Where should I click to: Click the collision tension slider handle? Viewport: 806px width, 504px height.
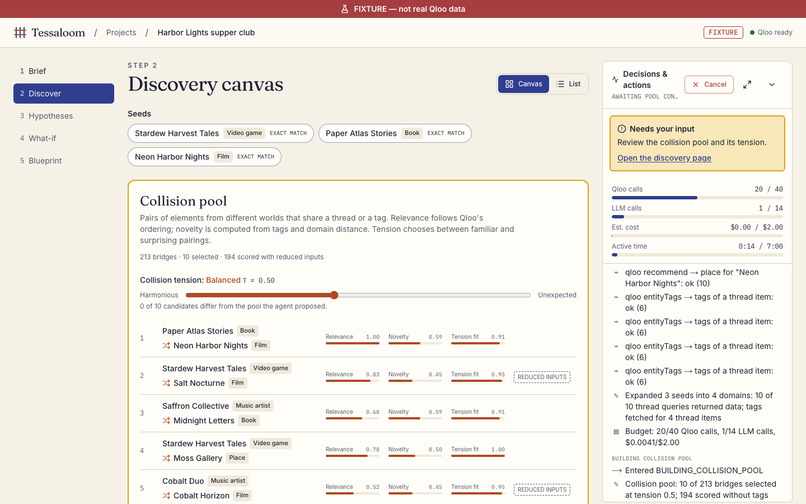click(334, 295)
